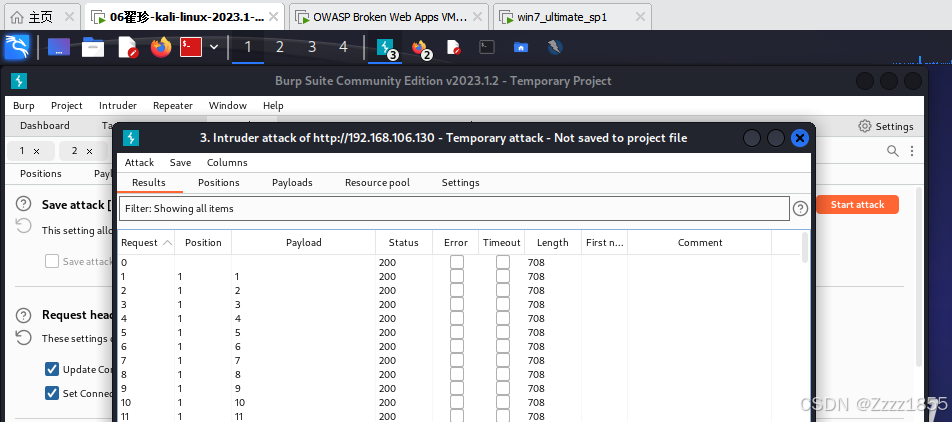Open the Burp menu in the main window
The image size is (952, 422).
tap(24, 106)
